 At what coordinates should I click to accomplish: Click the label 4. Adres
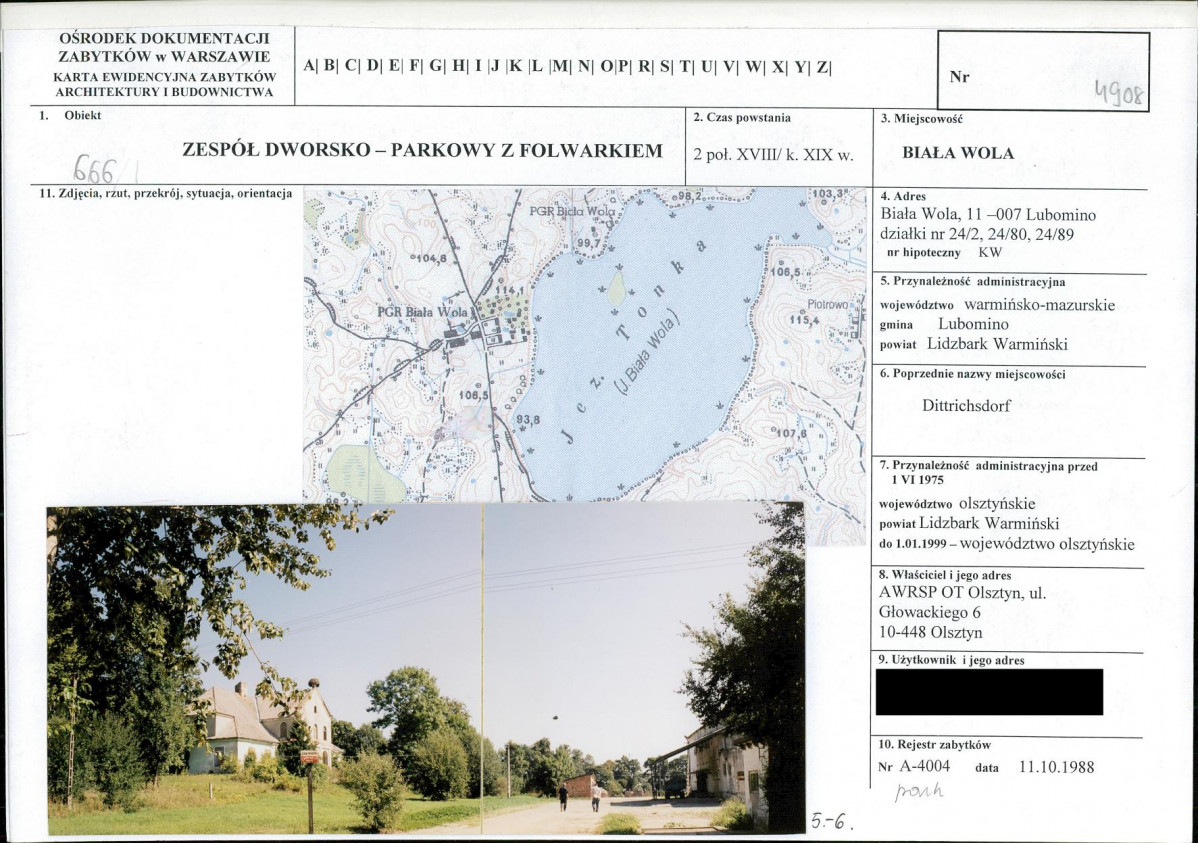coord(903,197)
